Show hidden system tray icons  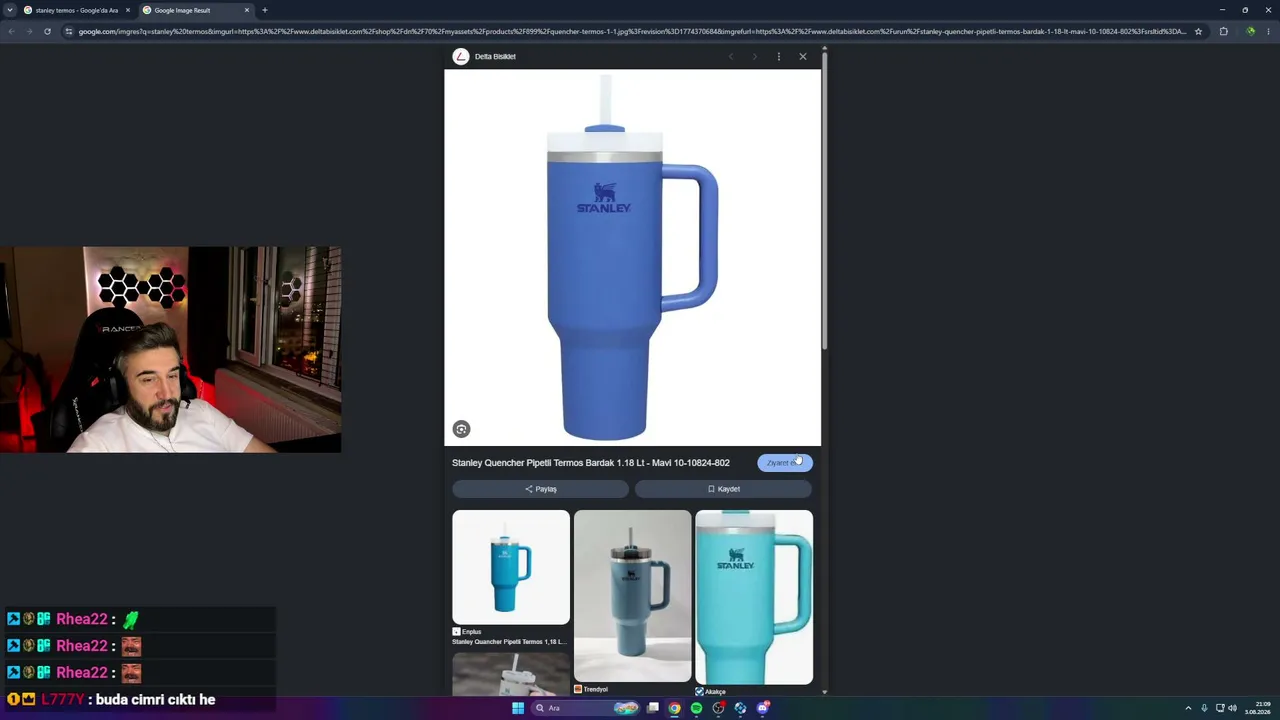coord(1188,708)
